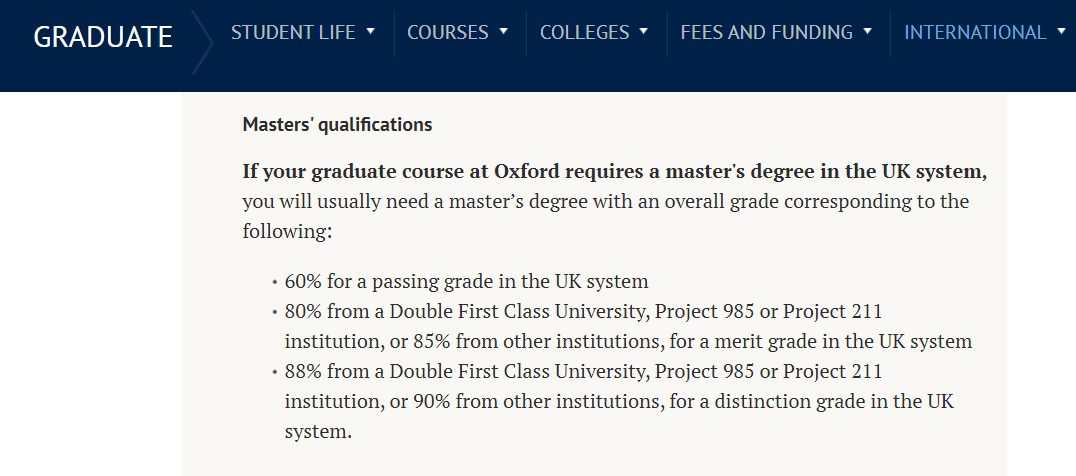Open the STUDENT LIFE menu
The image size is (1076, 476).
click(293, 32)
